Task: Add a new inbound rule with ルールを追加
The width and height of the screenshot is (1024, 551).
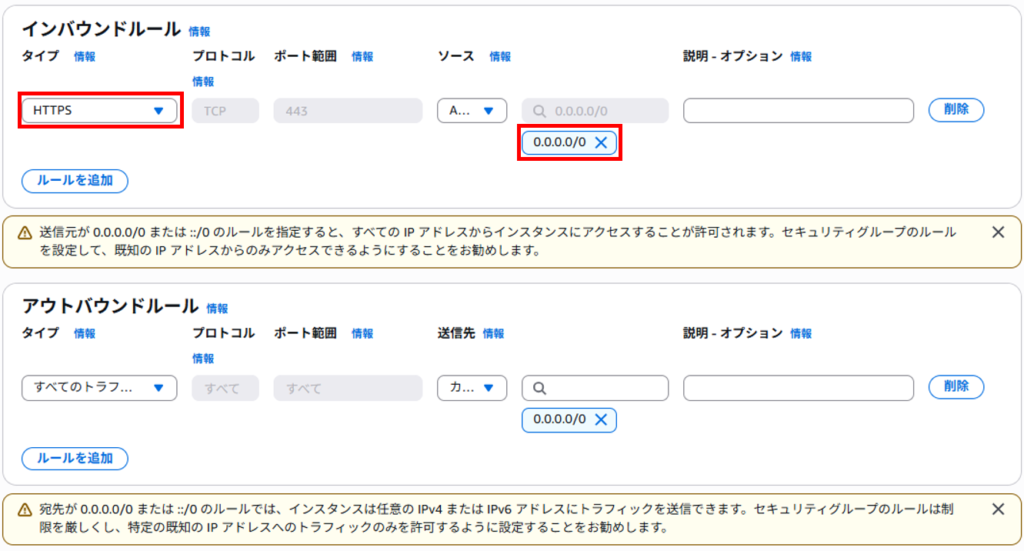Action: point(74,181)
